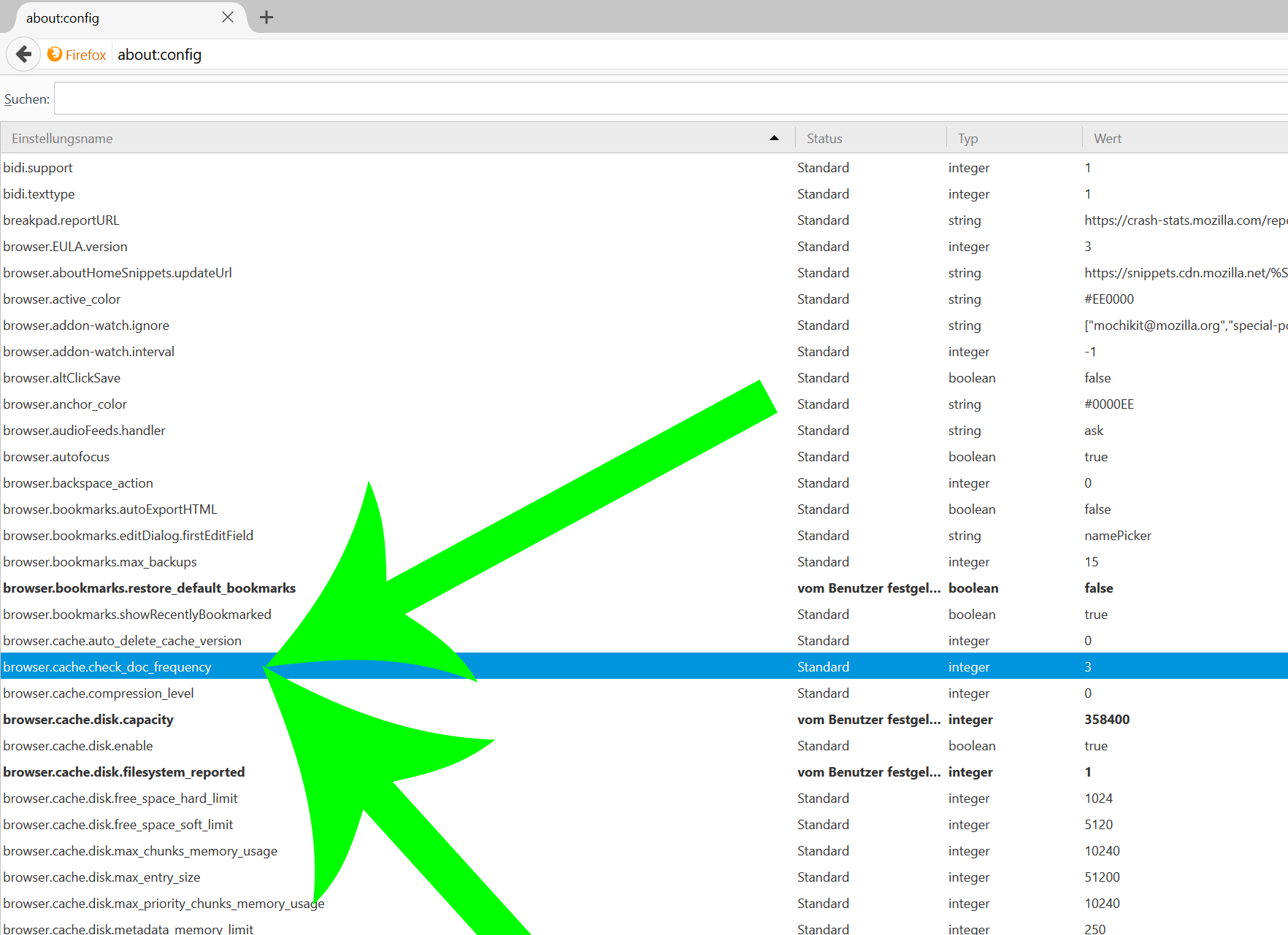Select the highlighted browser.cache.check_doc_frequency row
This screenshot has height=935, width=1288.
(x=107, y=667)
